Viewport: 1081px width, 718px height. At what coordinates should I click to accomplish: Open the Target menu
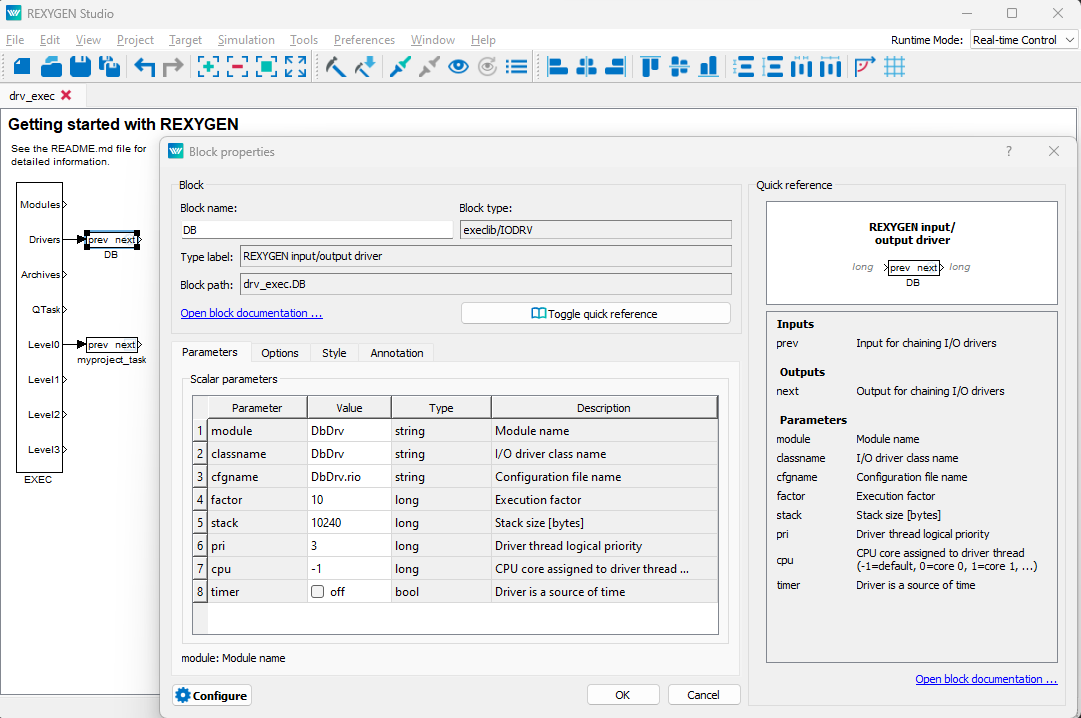[185, 40]
